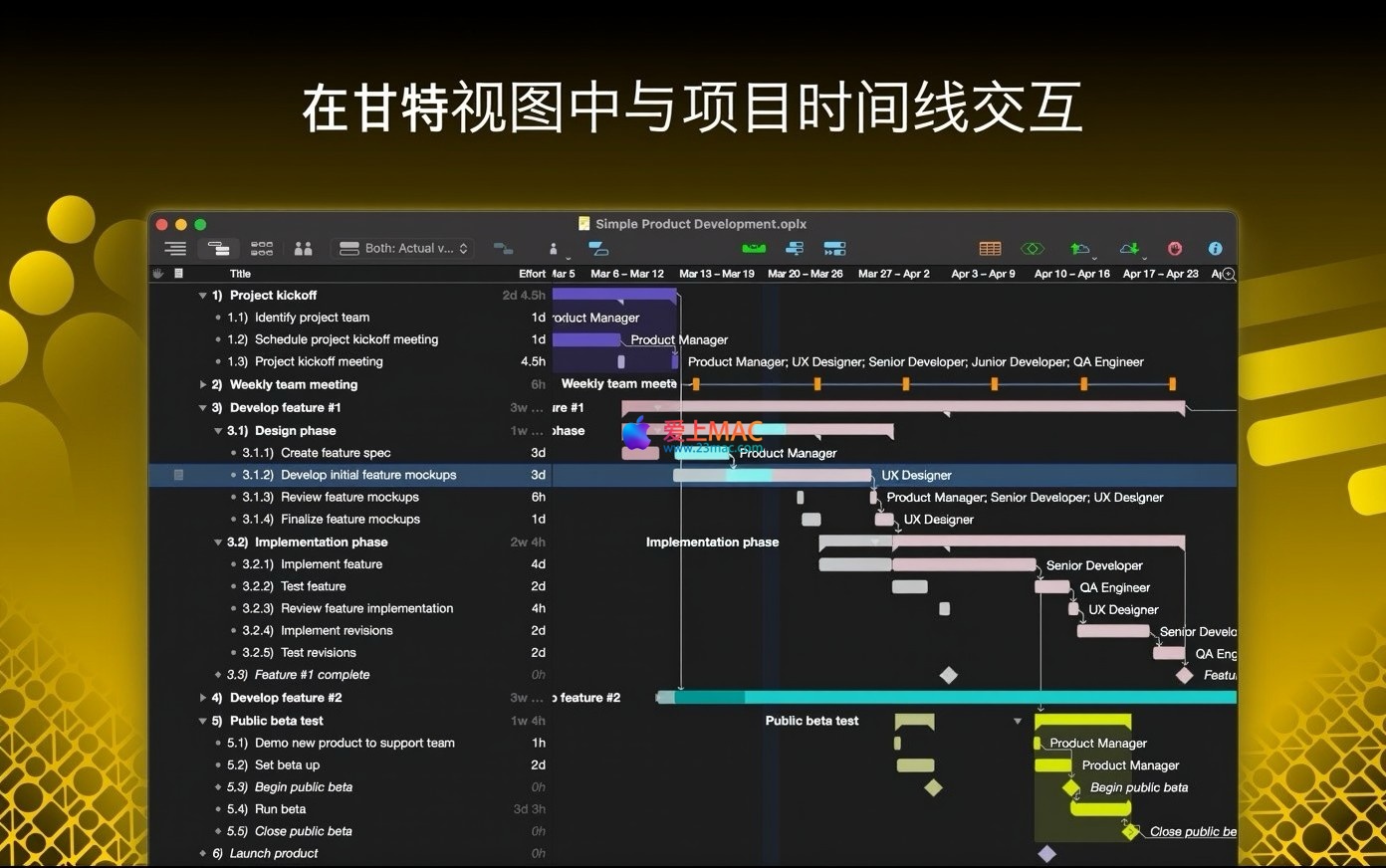Open the "Both: Actual v..." dropdown

point(403,249)
